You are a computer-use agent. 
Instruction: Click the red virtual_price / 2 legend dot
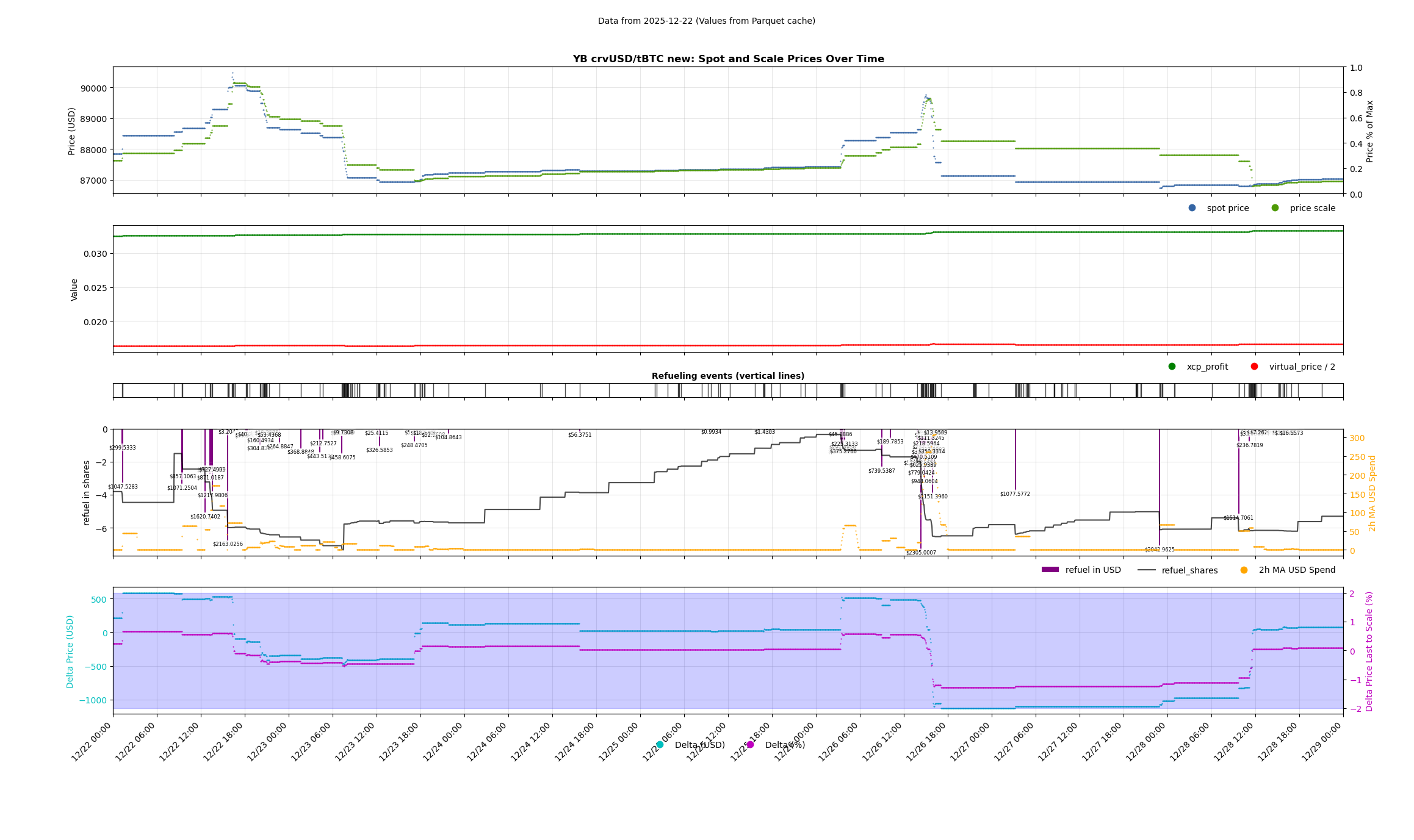click(x=1254, y=367)
